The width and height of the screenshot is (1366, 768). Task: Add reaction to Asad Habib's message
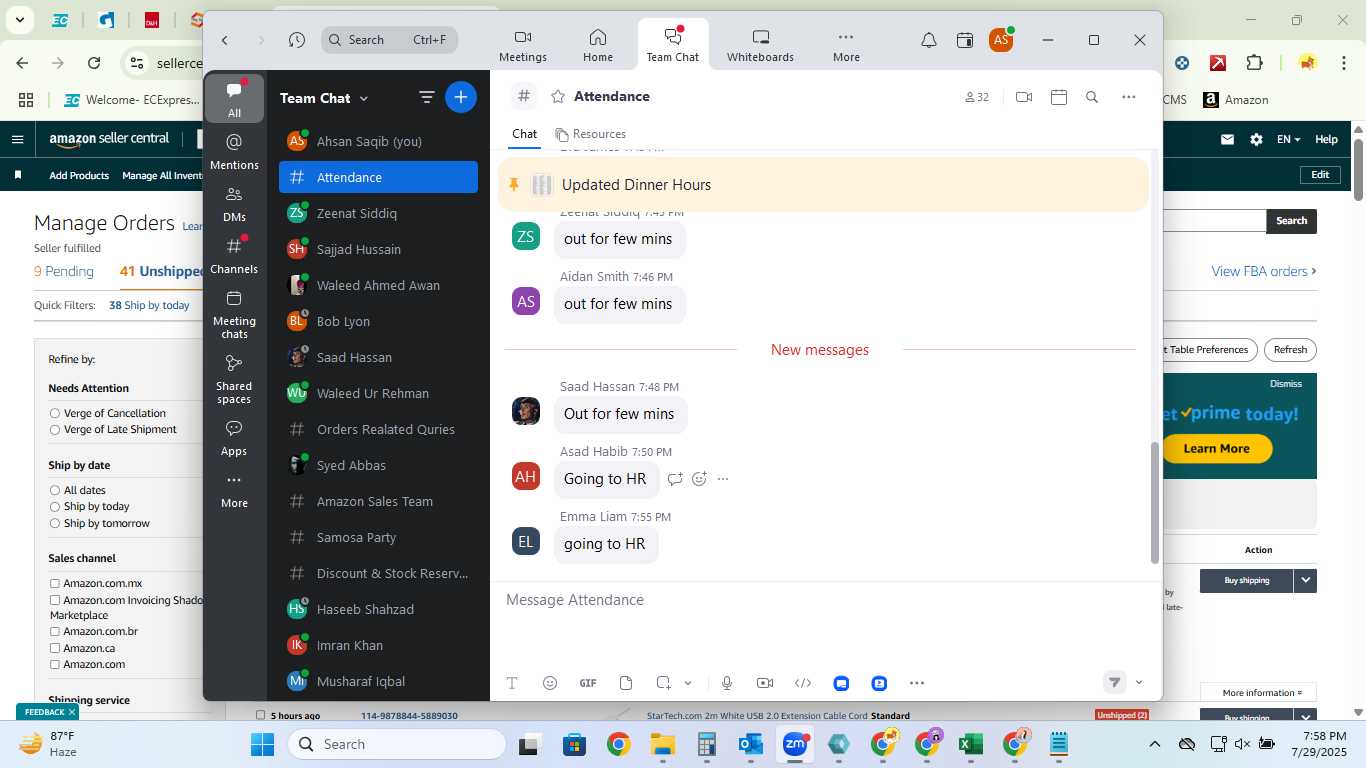coord(699,479)
